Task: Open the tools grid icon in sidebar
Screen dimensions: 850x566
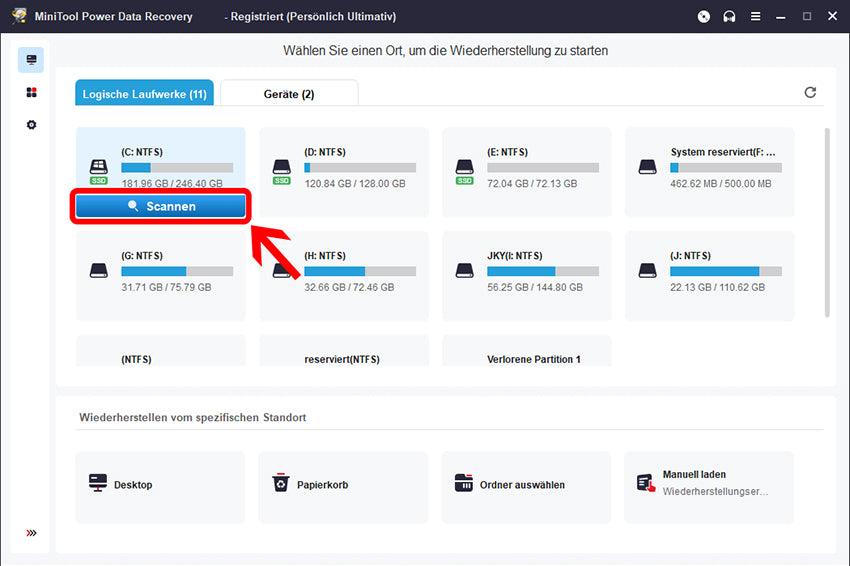Action: pyautogui.click(x=31, y=93)
